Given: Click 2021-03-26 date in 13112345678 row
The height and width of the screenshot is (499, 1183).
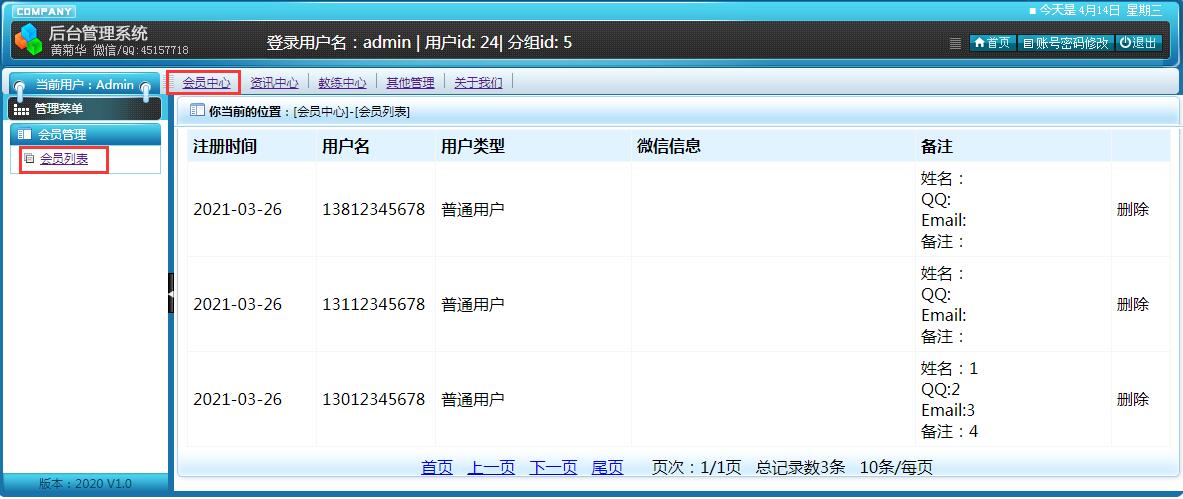Looking at the screenshot, I should click(x=237, y=304).
